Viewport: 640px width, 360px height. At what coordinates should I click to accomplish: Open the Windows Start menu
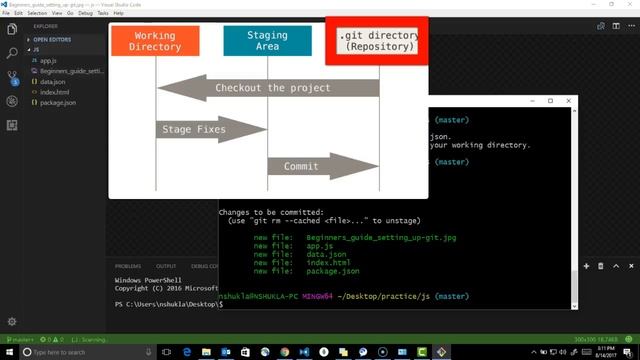pyautogui.click(x=9, y=352)
